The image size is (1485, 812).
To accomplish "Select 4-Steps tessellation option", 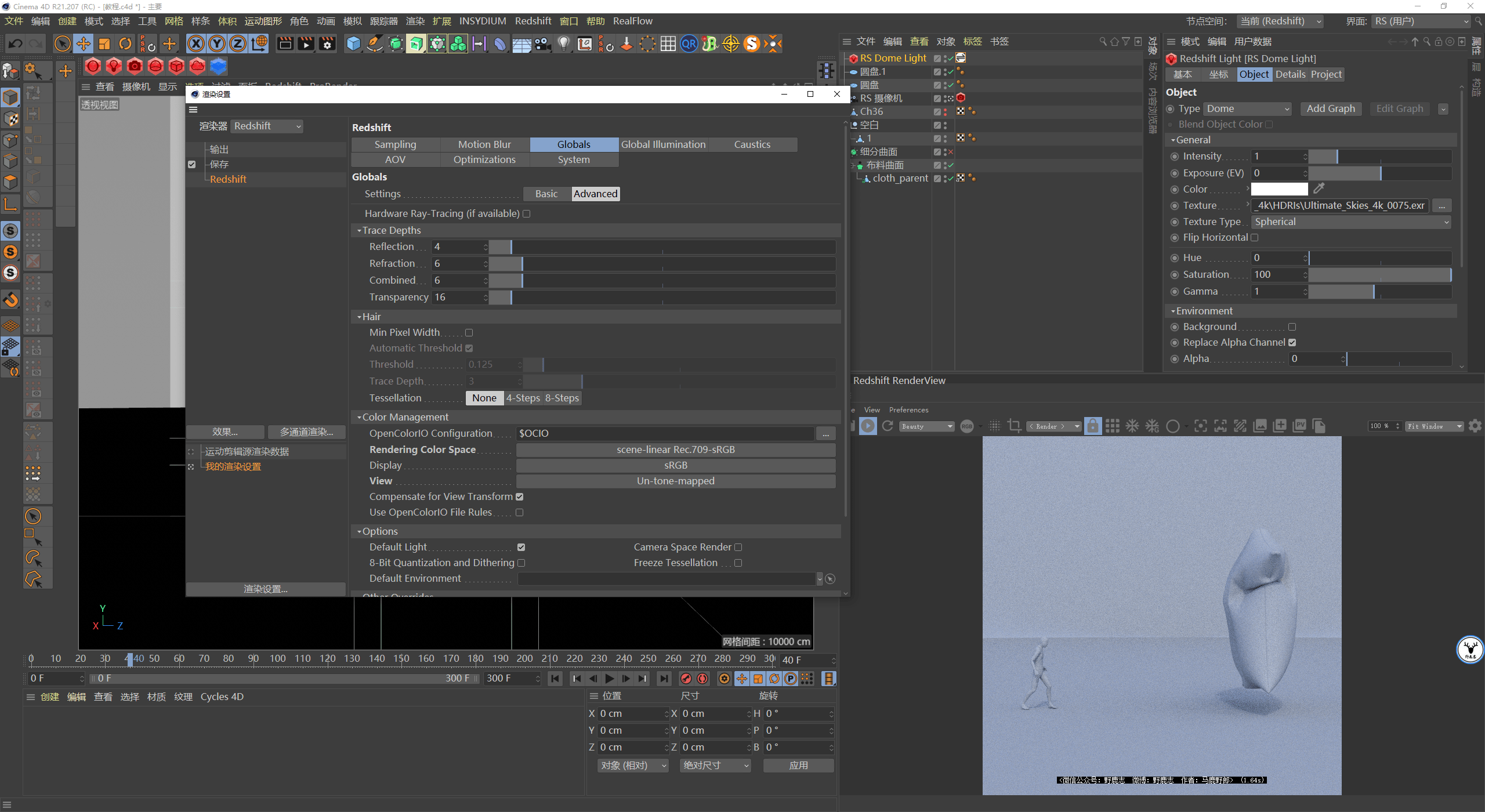I will coord(523,398).
